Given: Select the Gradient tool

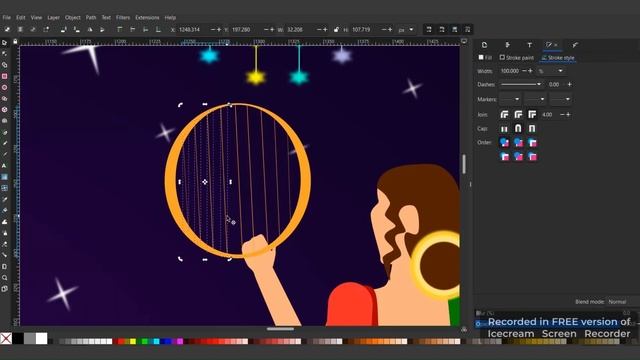Looking at the screenshot, I should coord(4,177).
